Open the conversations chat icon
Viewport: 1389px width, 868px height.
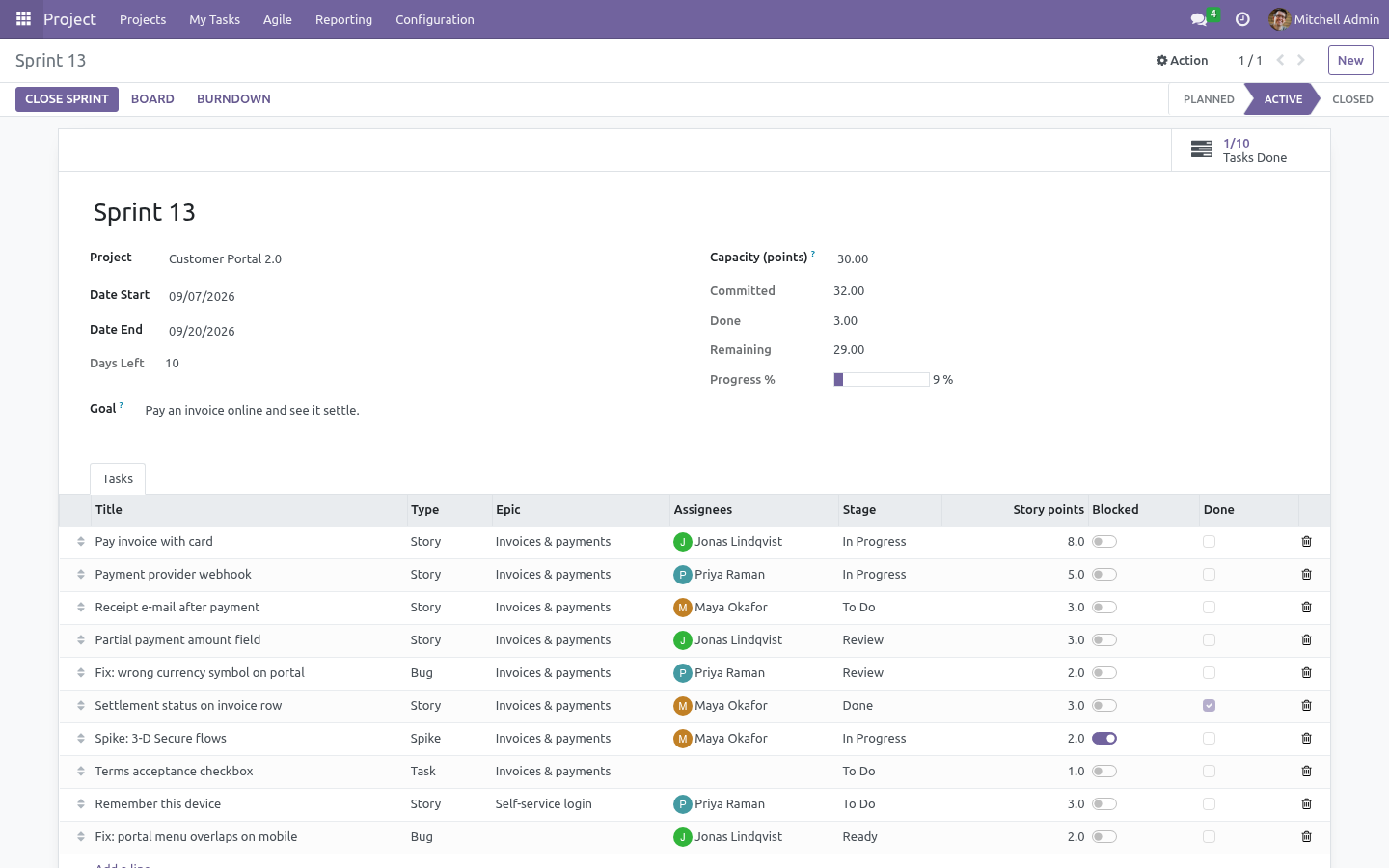(1199, 19)
